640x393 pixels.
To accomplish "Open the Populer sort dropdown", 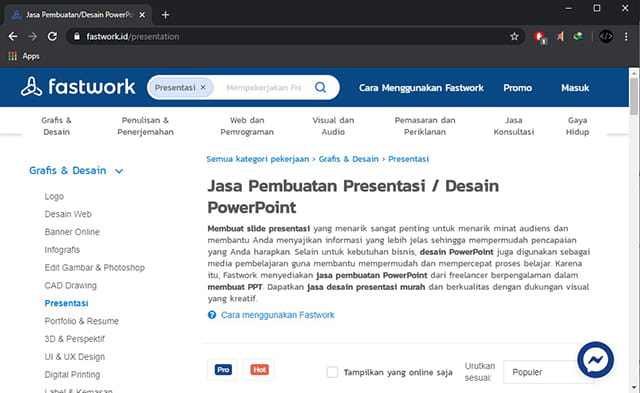I will [x=548, y=372].
